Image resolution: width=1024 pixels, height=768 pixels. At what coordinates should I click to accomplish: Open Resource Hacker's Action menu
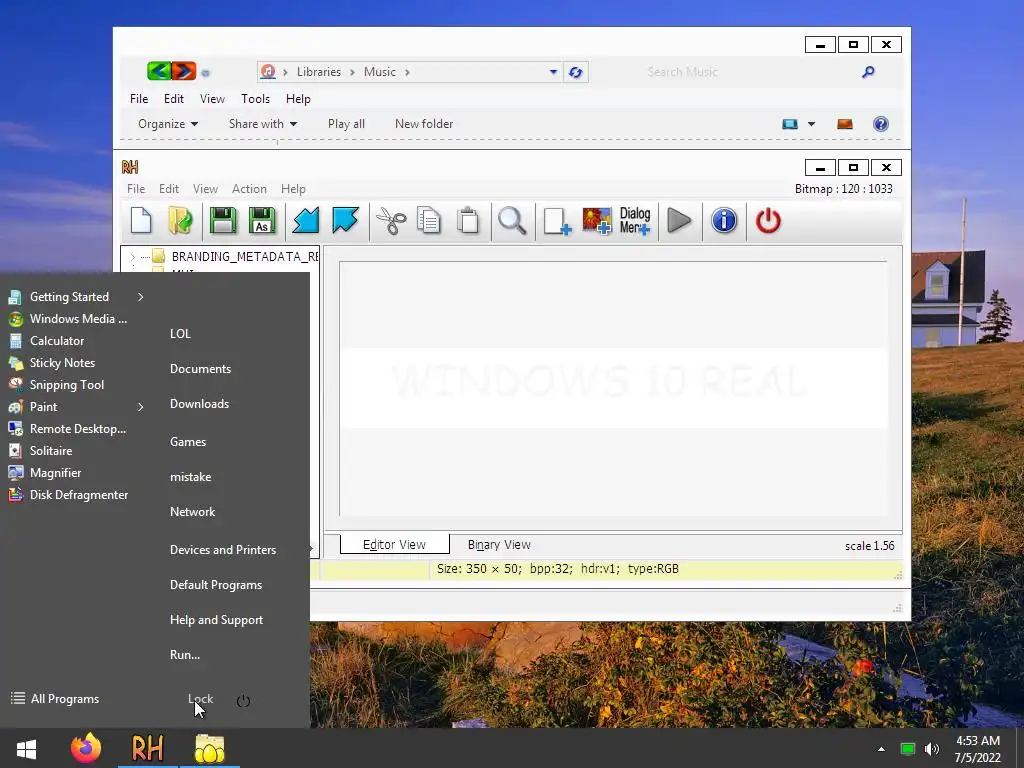point(249,189)
